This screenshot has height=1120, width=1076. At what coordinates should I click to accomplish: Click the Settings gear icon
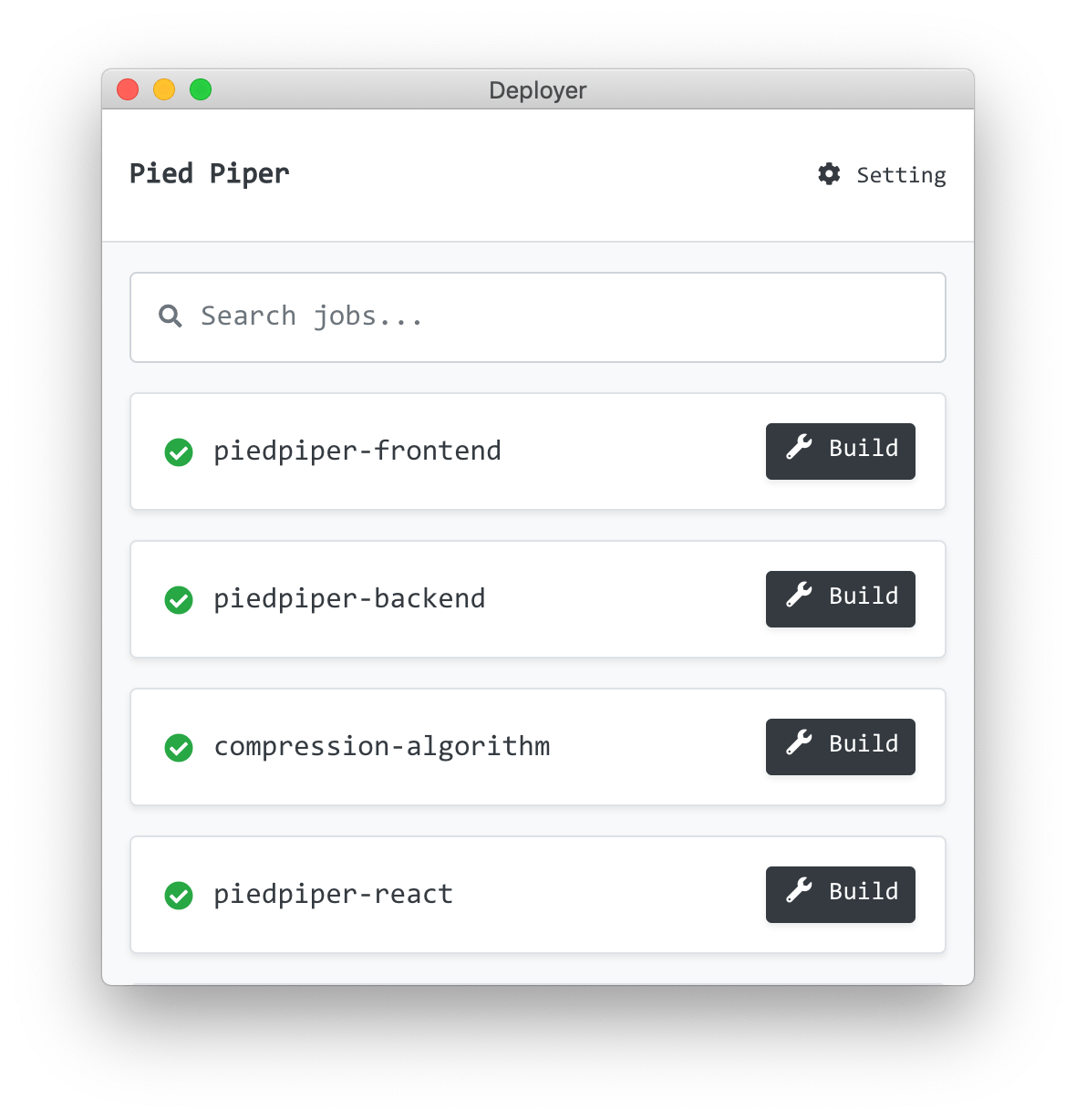(x=828, y=174)
